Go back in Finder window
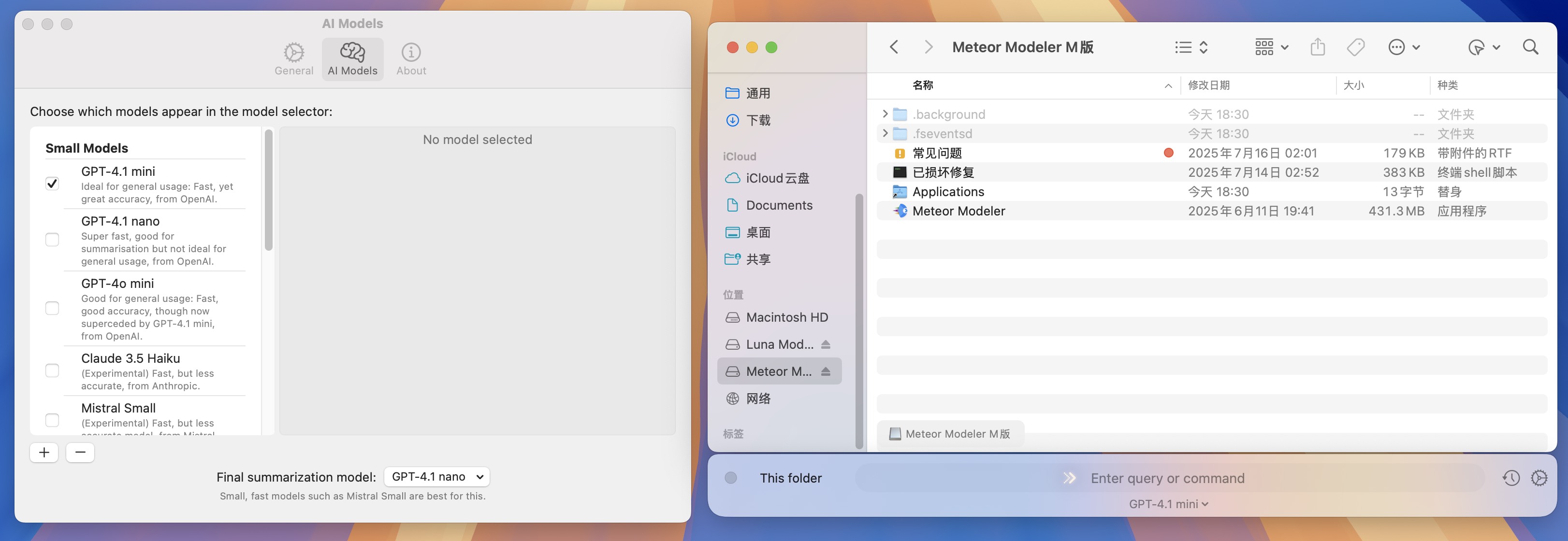 [x=894, y=47]
